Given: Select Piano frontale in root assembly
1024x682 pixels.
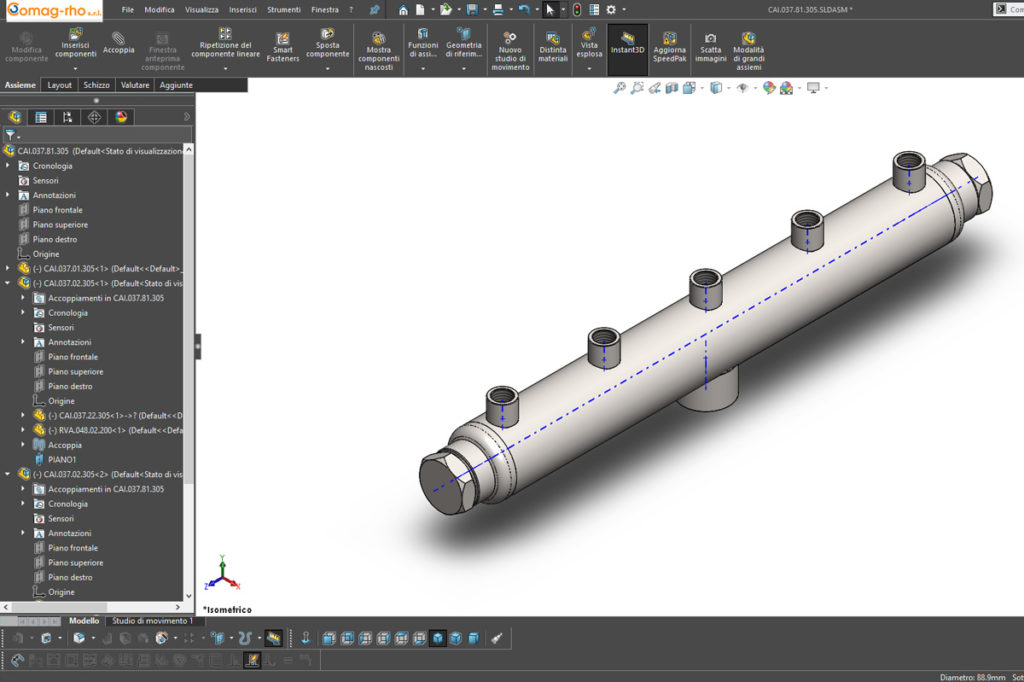Looking at the screenshot, I should [57, 210].
